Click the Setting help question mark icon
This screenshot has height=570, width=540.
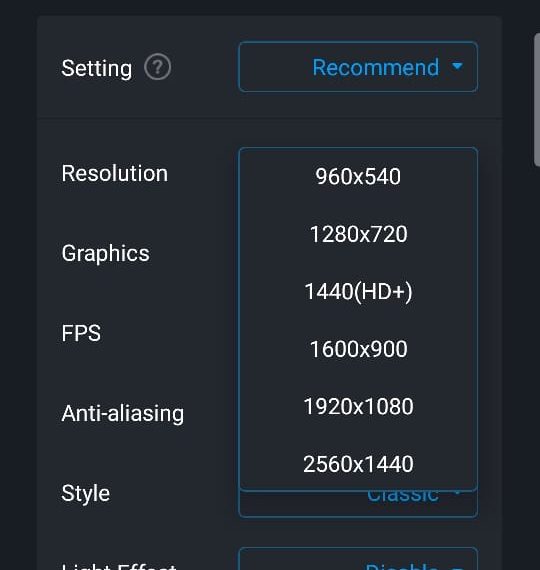[x=157, y=67]
